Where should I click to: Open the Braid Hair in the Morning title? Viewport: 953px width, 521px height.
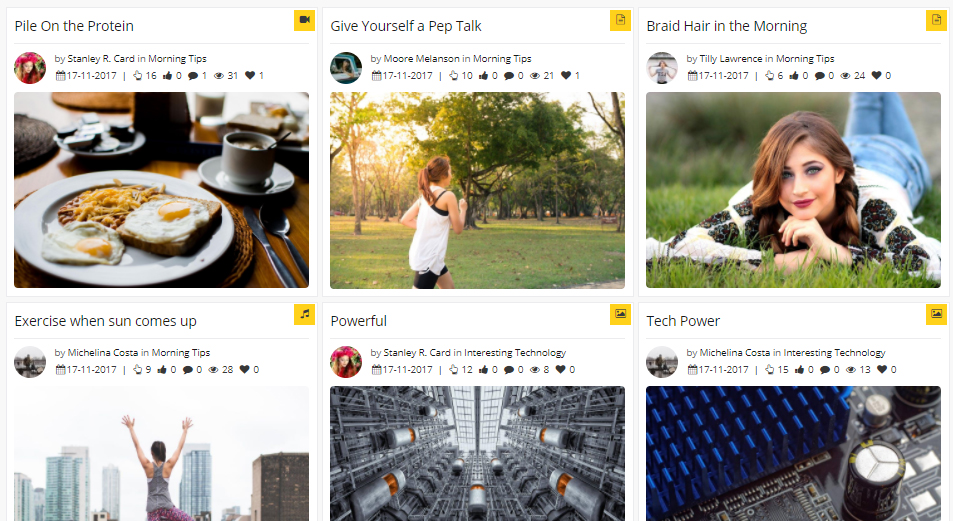click(726, 26)
